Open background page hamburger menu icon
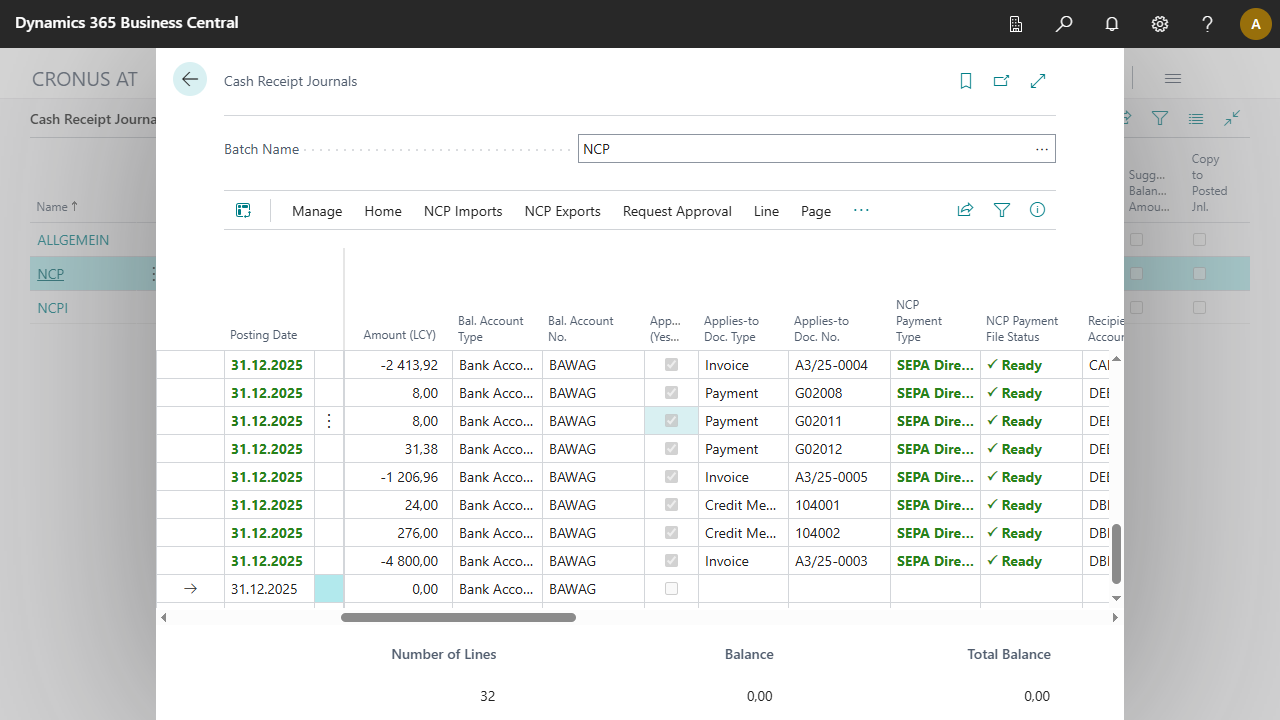Screen dimensions: 1280x720 [x=1173, y=79]
